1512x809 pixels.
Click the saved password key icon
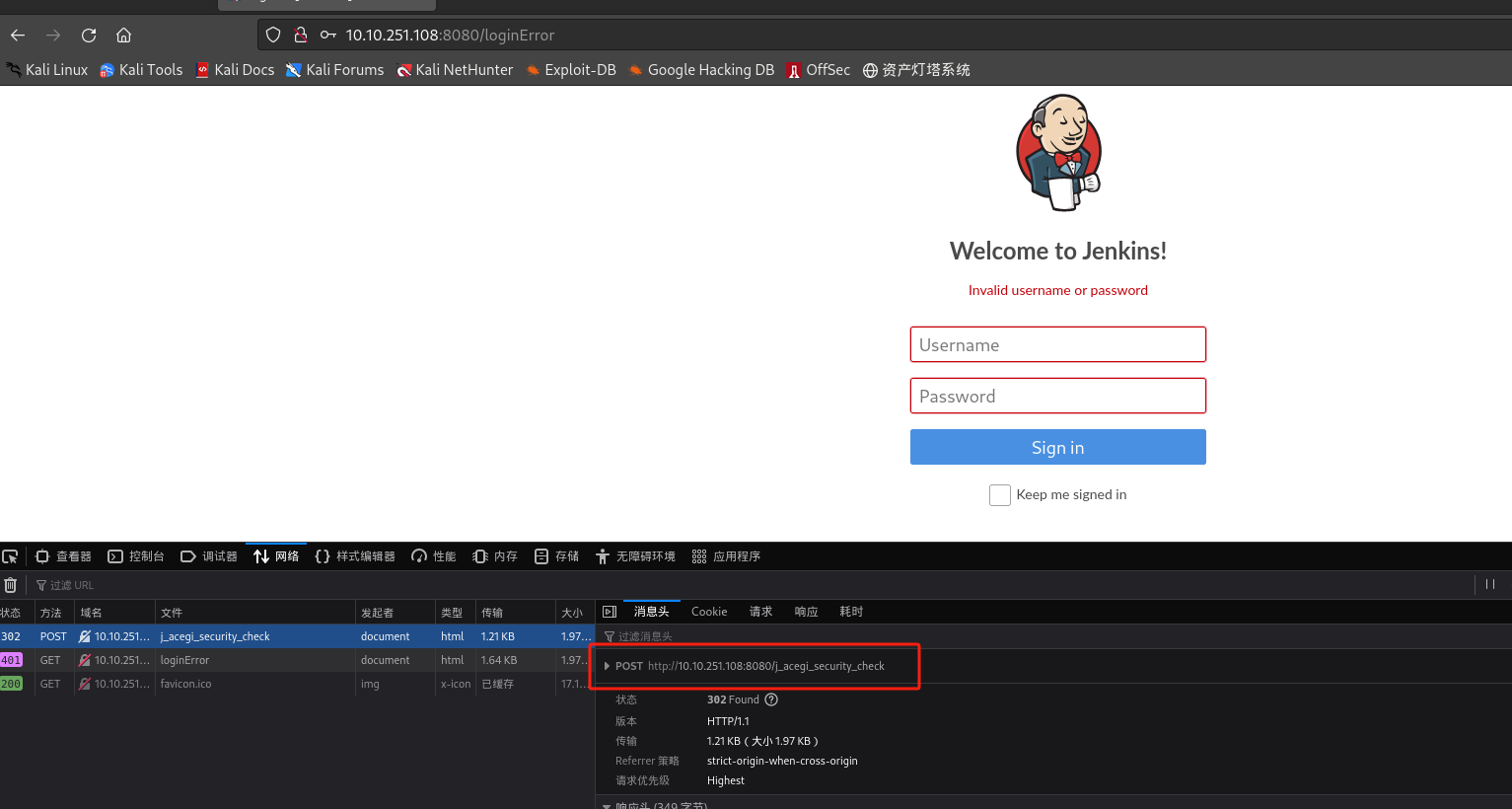(x=328, y=36)
